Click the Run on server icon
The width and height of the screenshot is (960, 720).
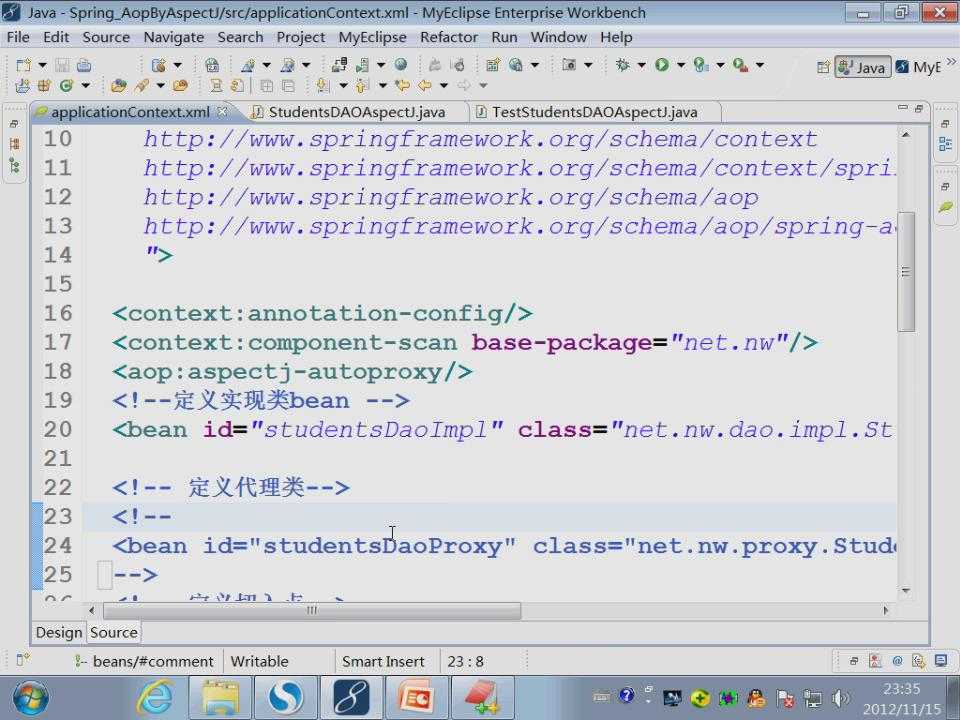[701, 64]
